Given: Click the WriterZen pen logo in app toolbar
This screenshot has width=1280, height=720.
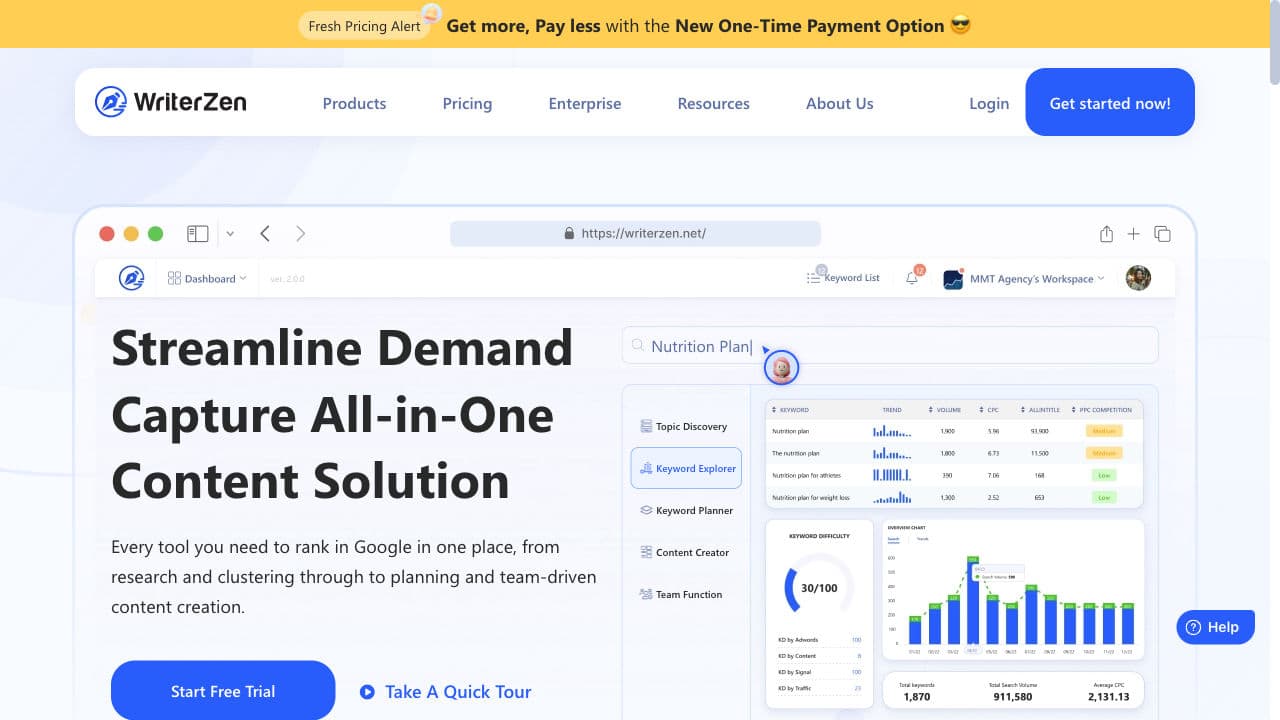Looking at the screenshot, I should (131, 278).
